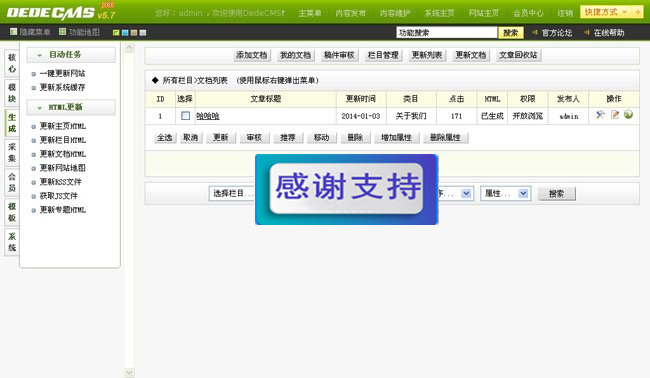650x378 pixels.
Task: Click the green preview globe icon
Action: pyautogui.click(x=628, y=114)
